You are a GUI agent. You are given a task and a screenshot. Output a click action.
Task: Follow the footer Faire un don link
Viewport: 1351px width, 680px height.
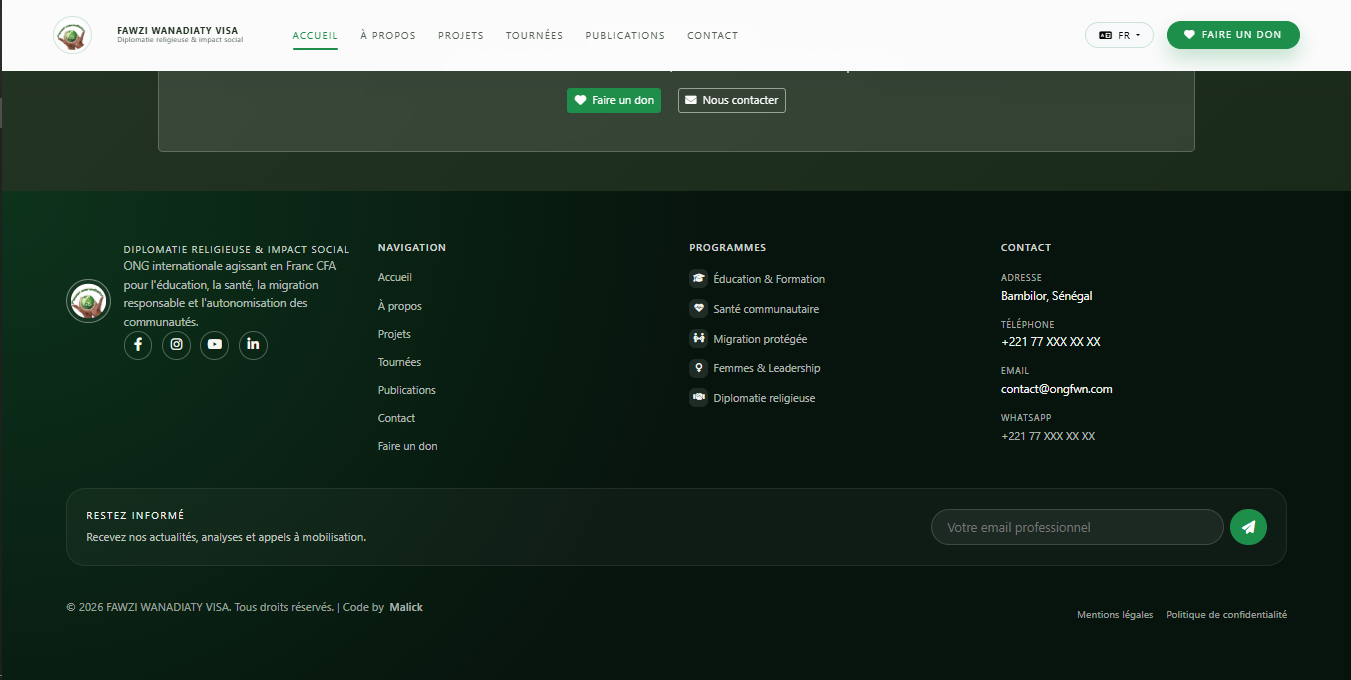408,446
